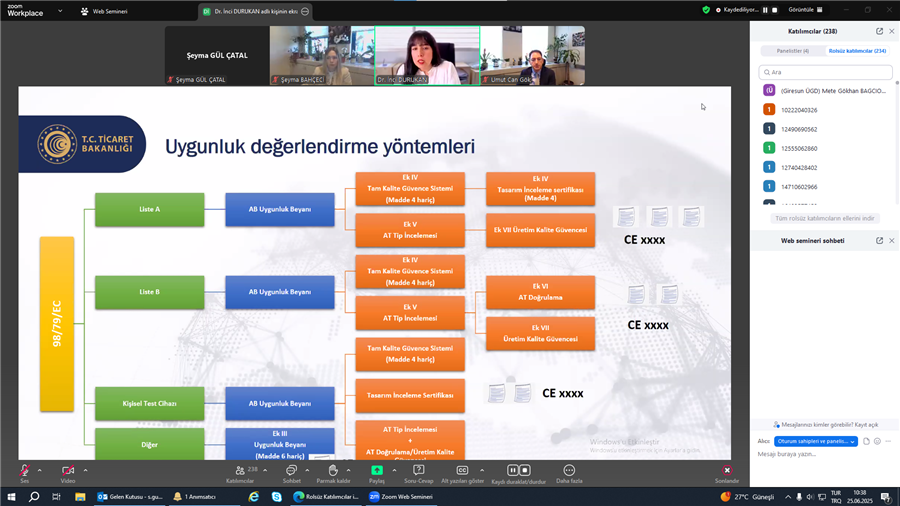This screenshot has width=900, height=506.
Task: Click 'Tüm rolsüz katılımcıların ellerini indir'
Action: 824,218
